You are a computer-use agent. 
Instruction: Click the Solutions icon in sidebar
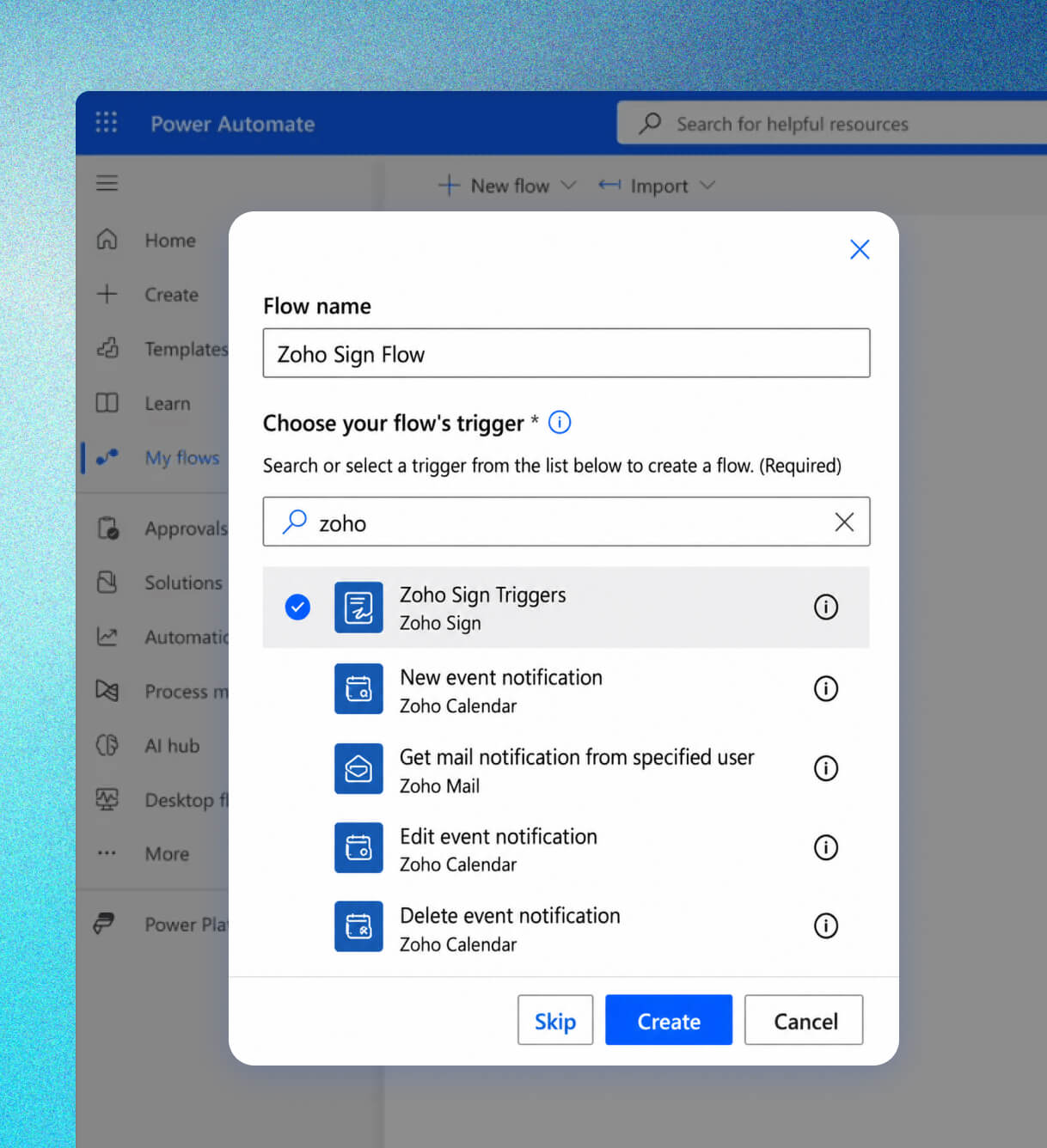(107, 582)
